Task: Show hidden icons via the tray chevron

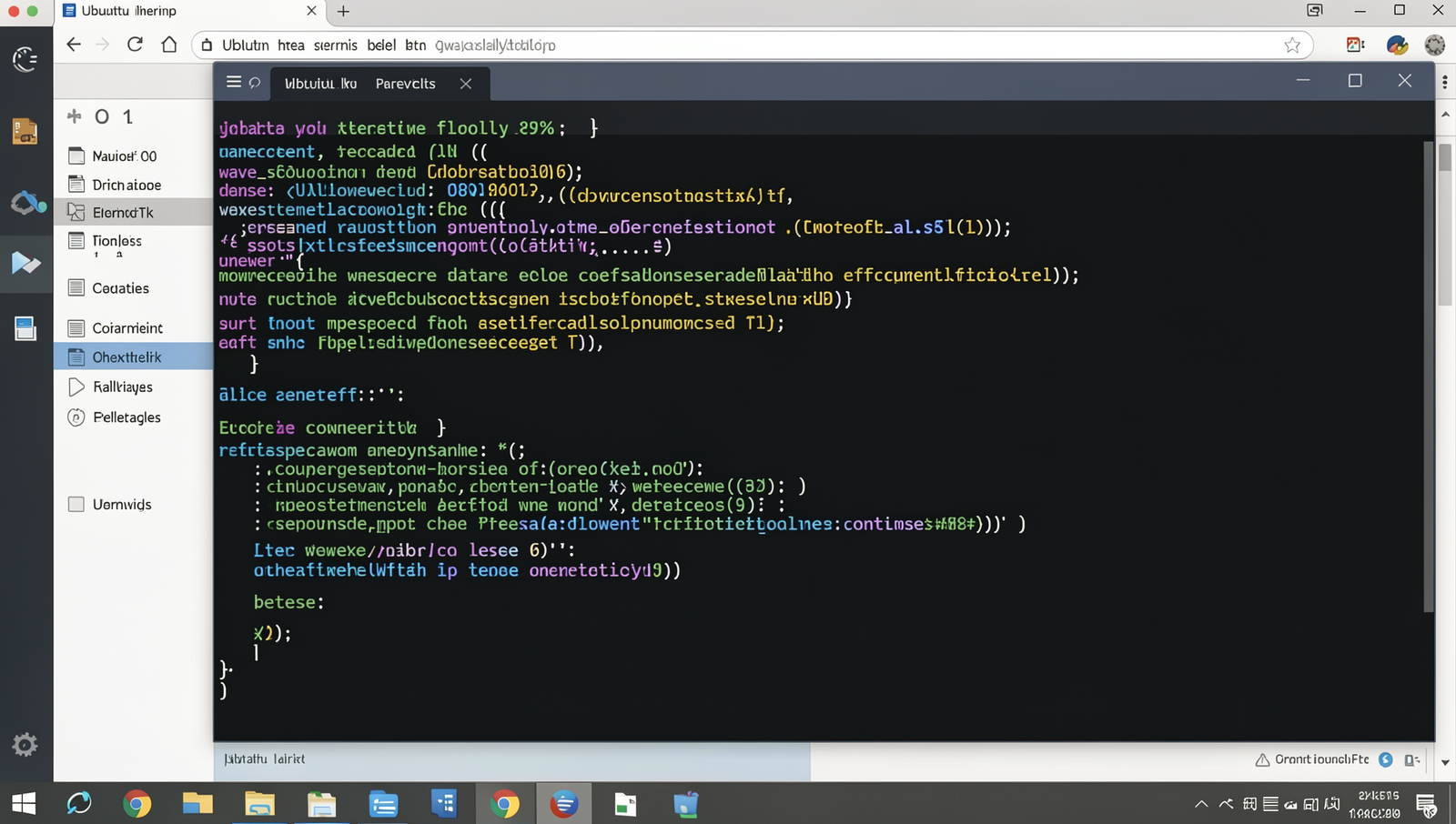Action: pyautogui.click(x=1201, y=804)
